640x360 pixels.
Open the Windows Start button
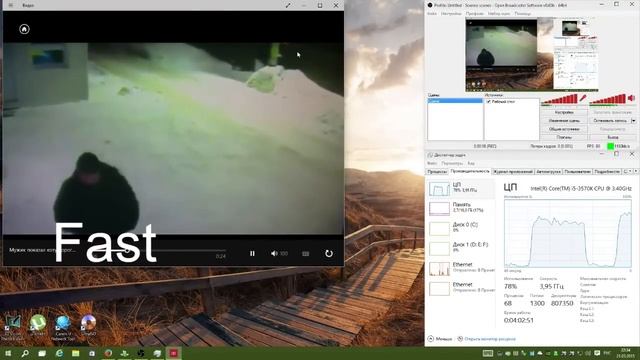[x=8, y=353]
